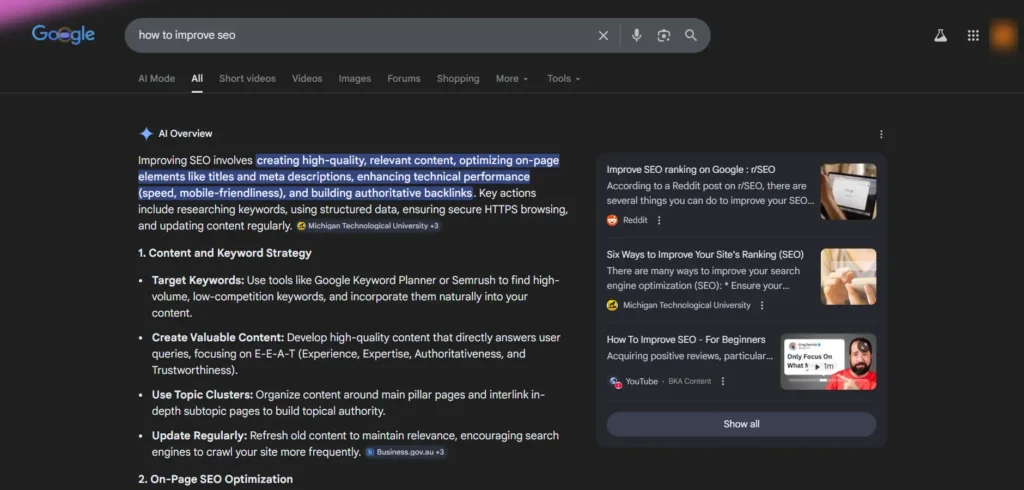1024x490 pixels.
Task: Open three-dot menu beside Michigan Technological University
Action: tap(761, 305)
